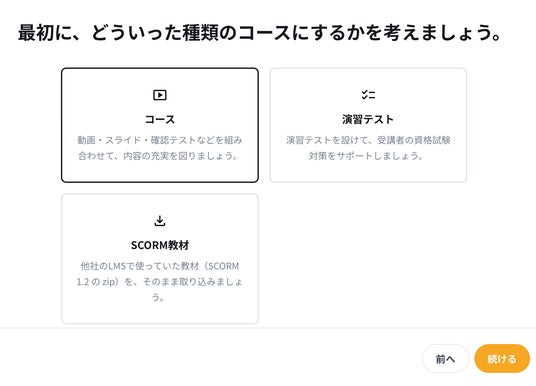Click the empty space right of SCORM教材 card
The image size is (536, 386).
(x=368, y=259)
